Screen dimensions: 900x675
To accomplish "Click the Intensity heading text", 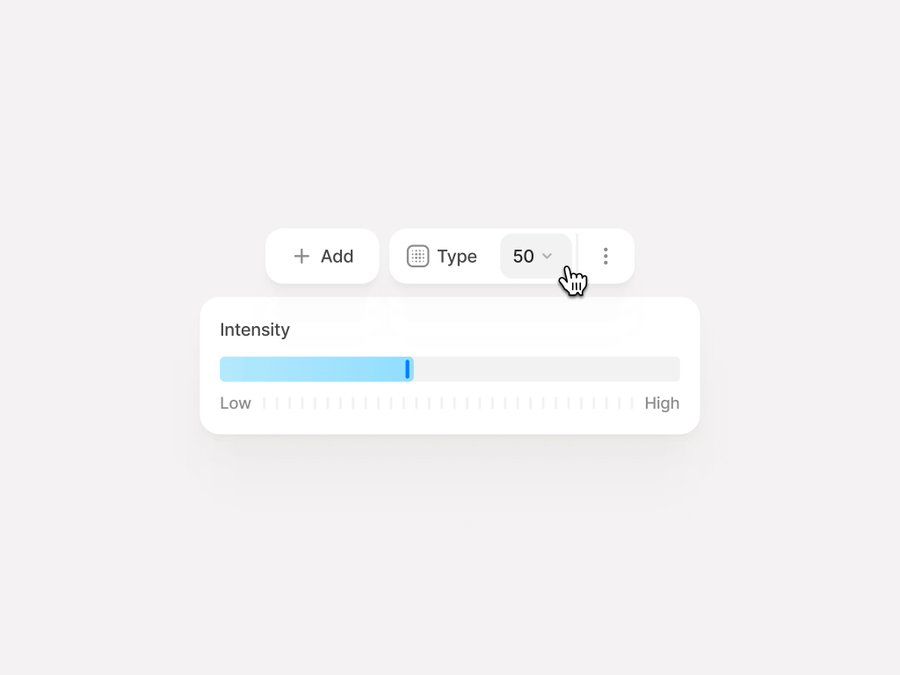I will pos(255,330).
